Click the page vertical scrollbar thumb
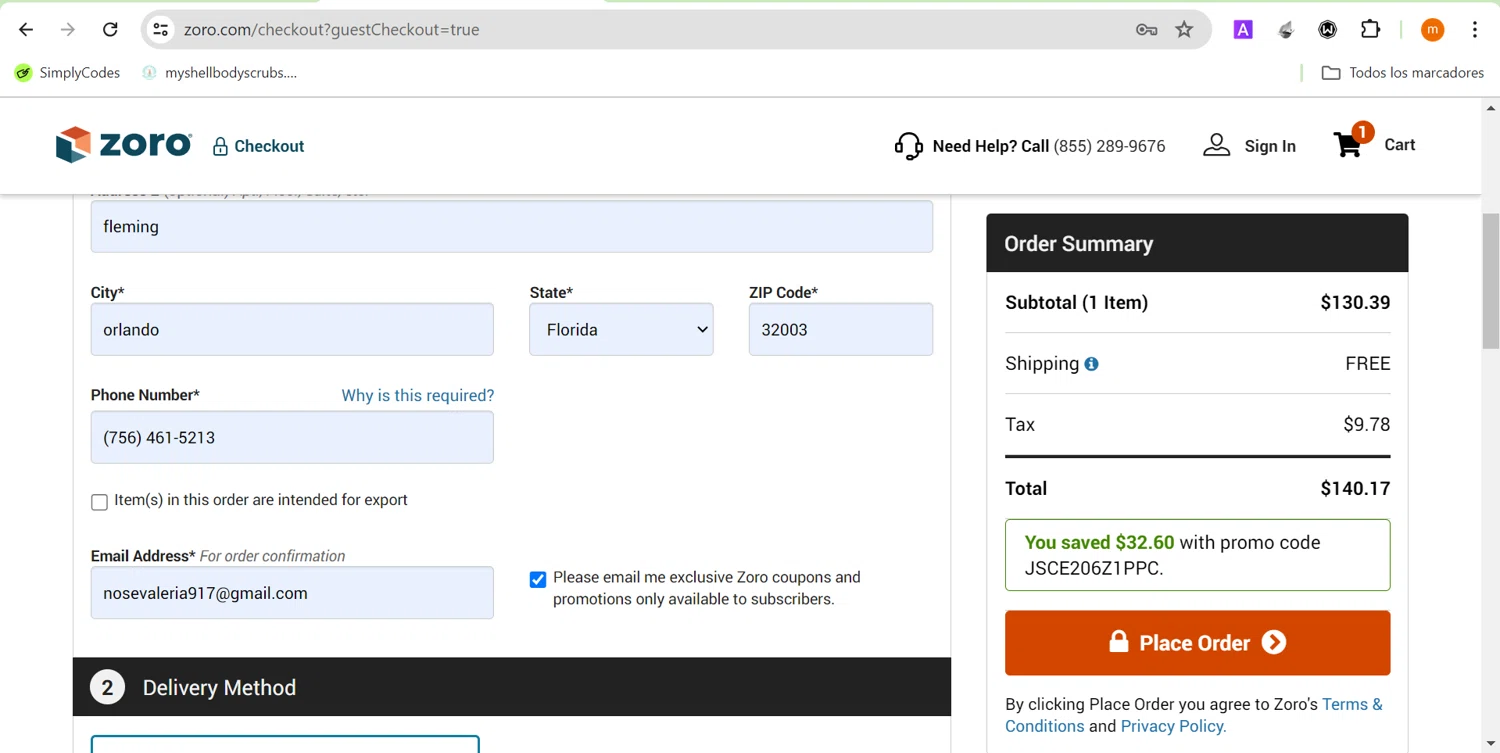The height and width of the screenshot is (753, 1500). click(1490, 280)
